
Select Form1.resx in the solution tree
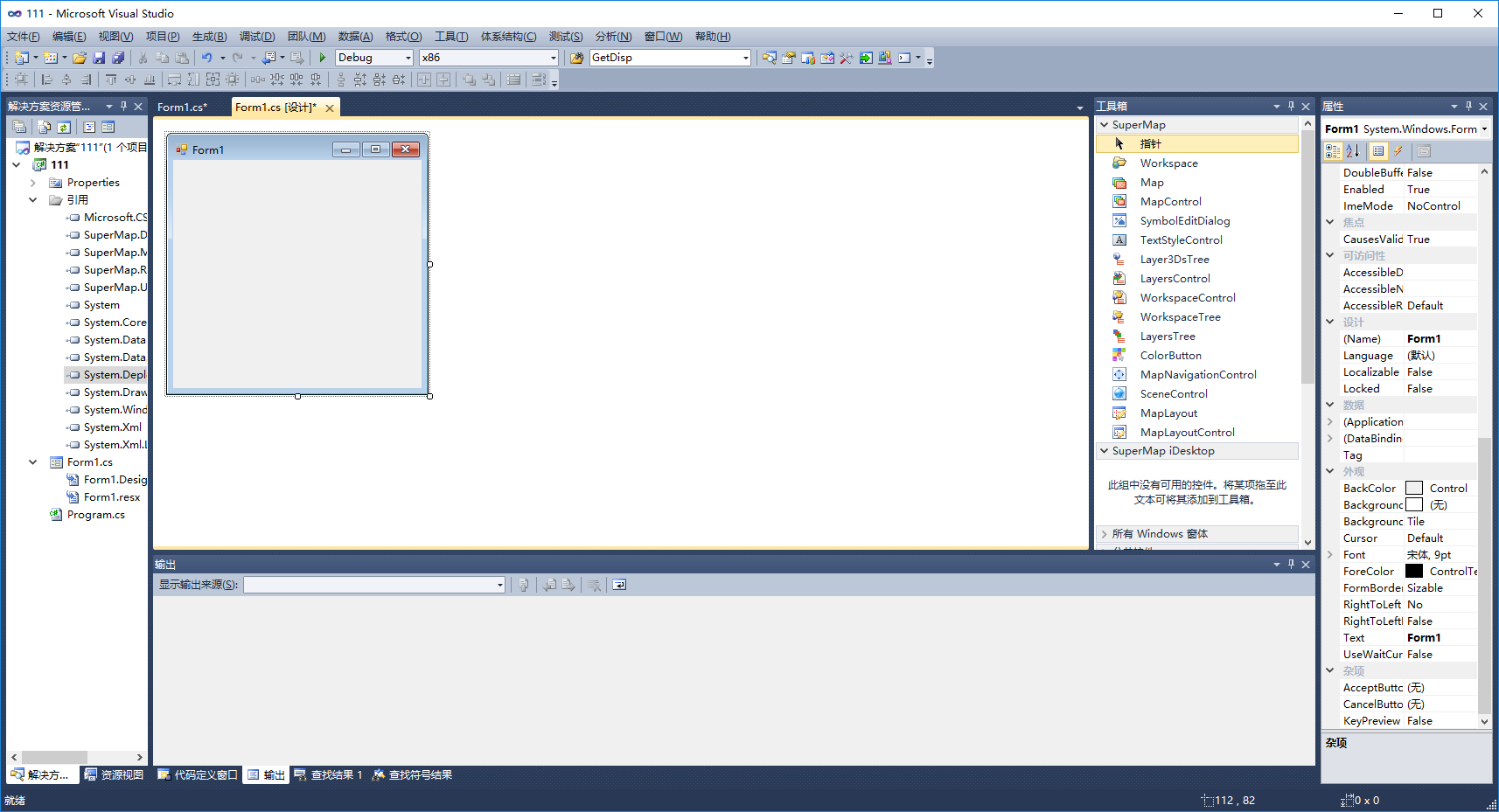click(112, 497)
